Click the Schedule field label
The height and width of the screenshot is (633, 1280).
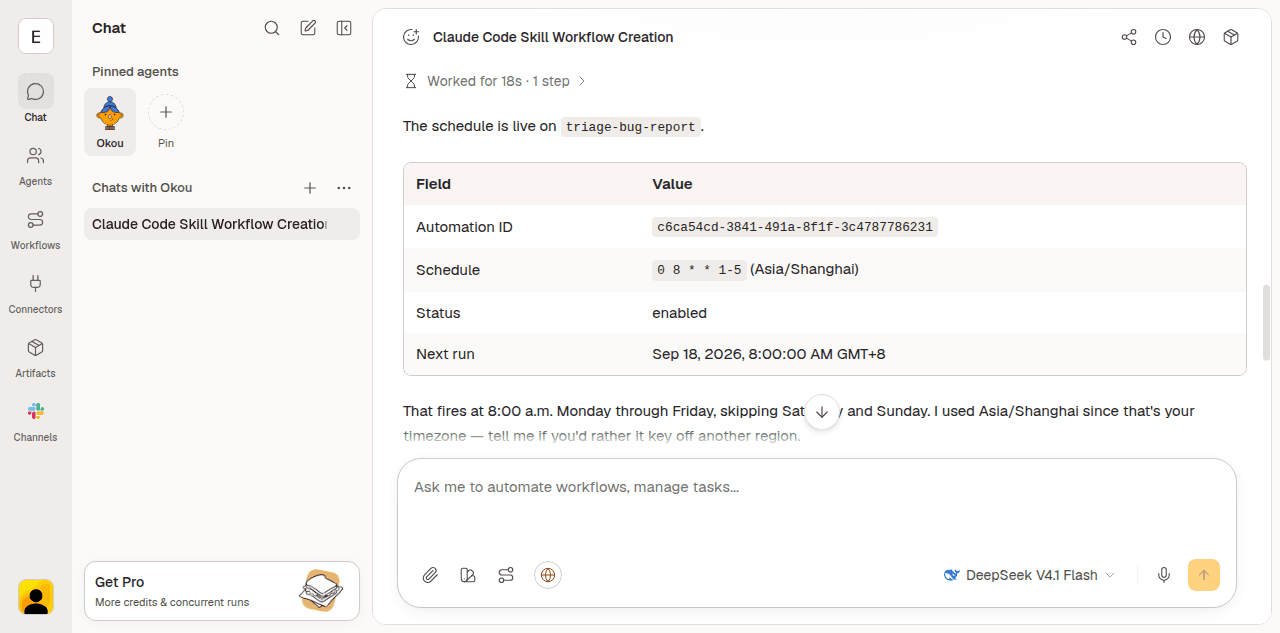point(448,270)
